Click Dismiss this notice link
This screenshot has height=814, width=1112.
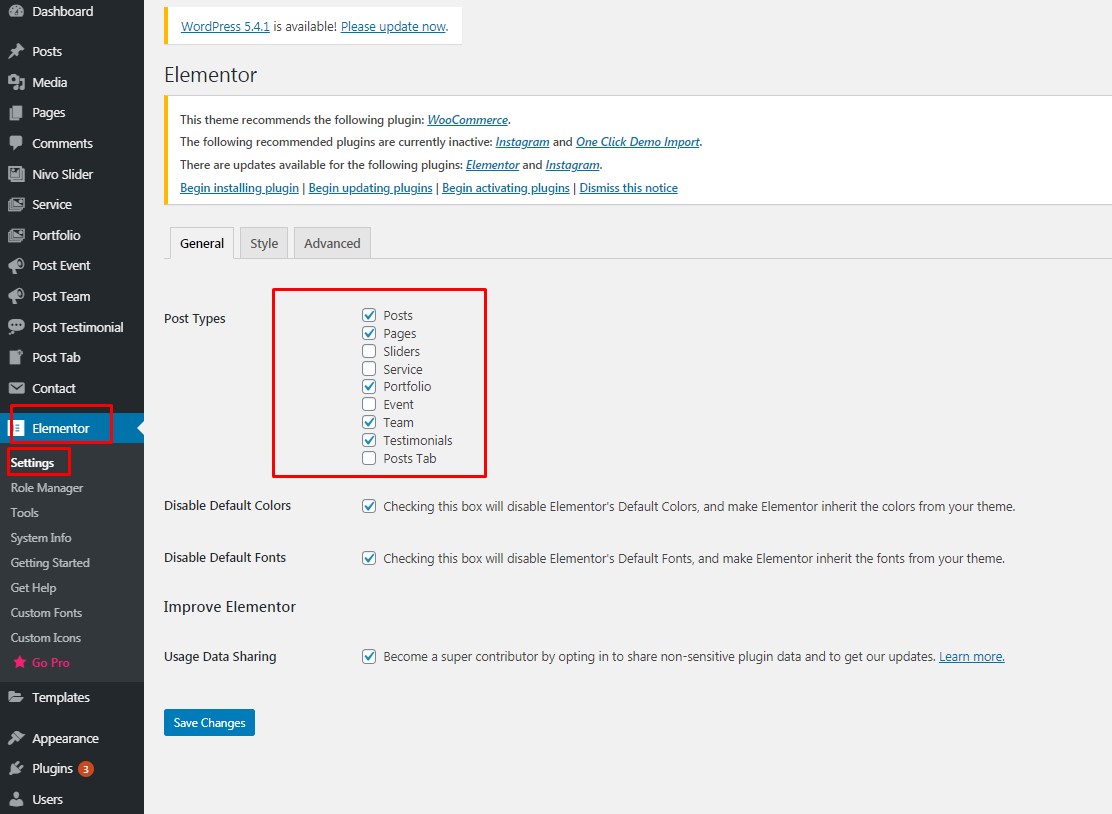pos(628,188)
